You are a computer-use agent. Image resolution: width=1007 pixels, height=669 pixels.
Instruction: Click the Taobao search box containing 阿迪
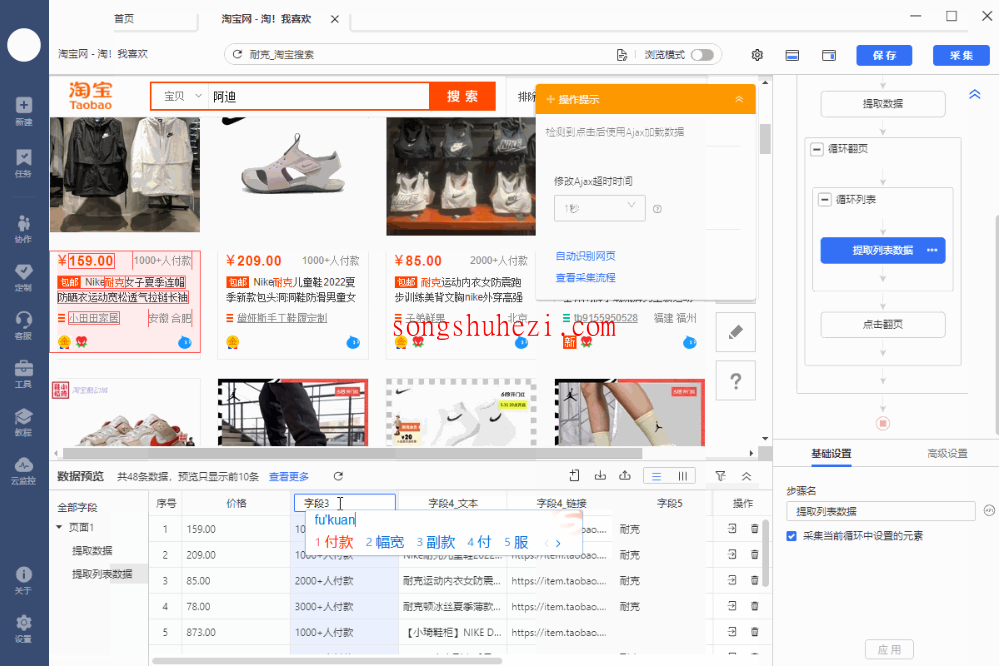[319, 96]
